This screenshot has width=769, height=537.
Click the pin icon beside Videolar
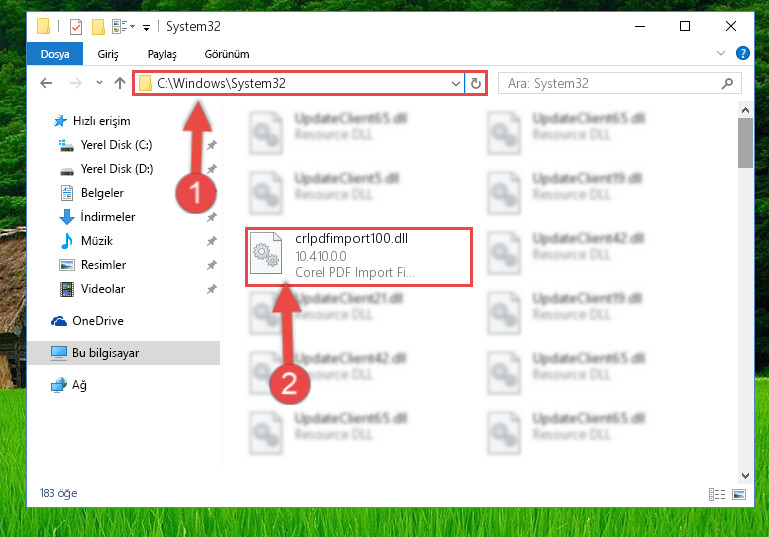(x=211, y=289)
